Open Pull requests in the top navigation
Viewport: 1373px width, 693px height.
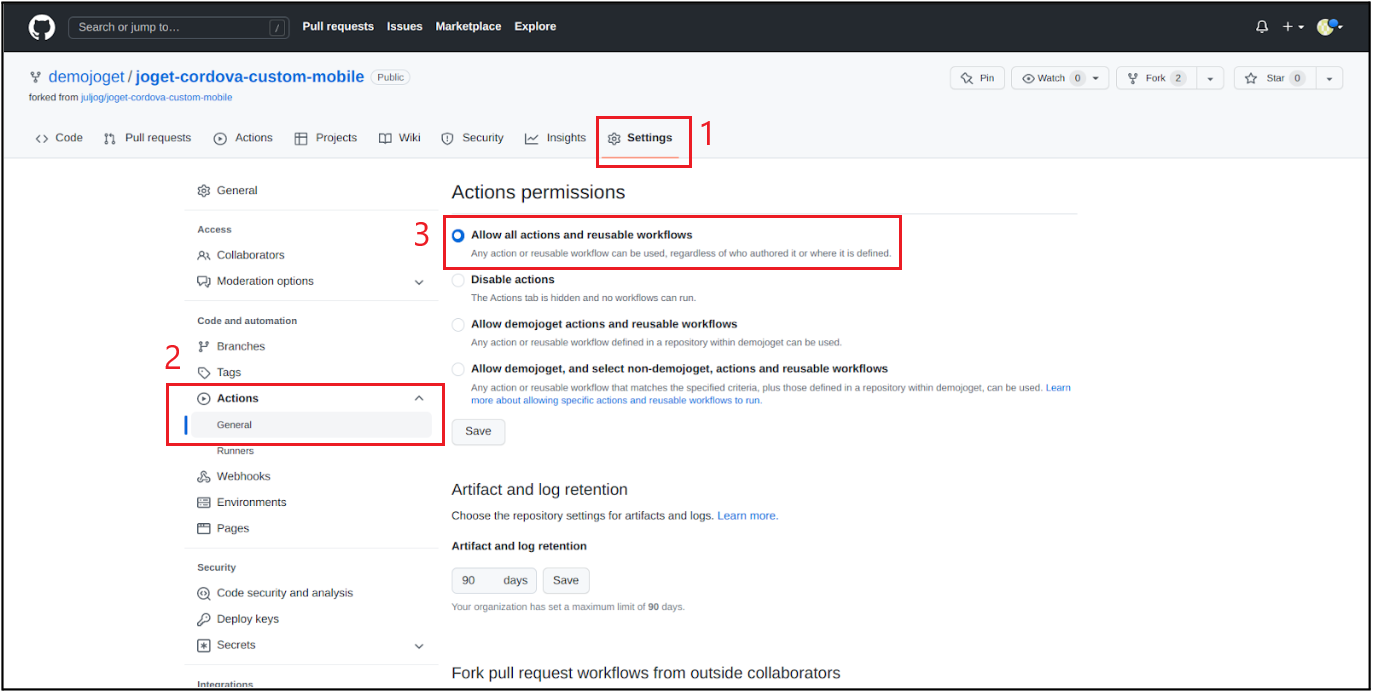tap(338, 27)
